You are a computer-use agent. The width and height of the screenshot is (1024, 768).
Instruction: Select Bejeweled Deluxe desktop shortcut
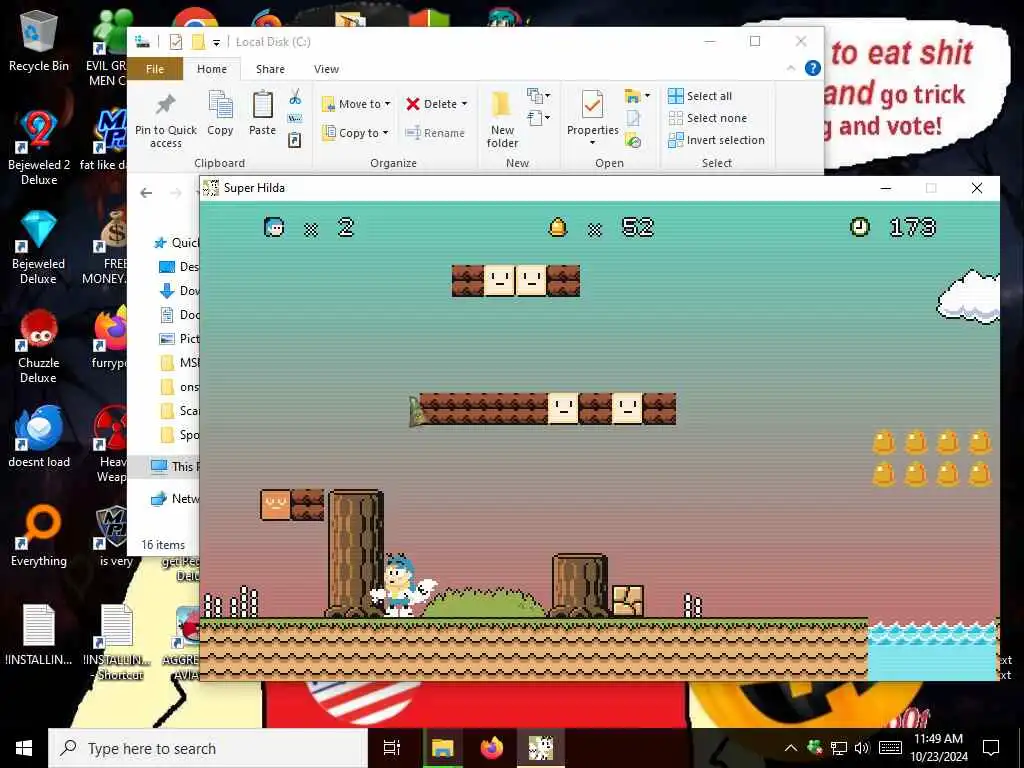click(39, 248)
